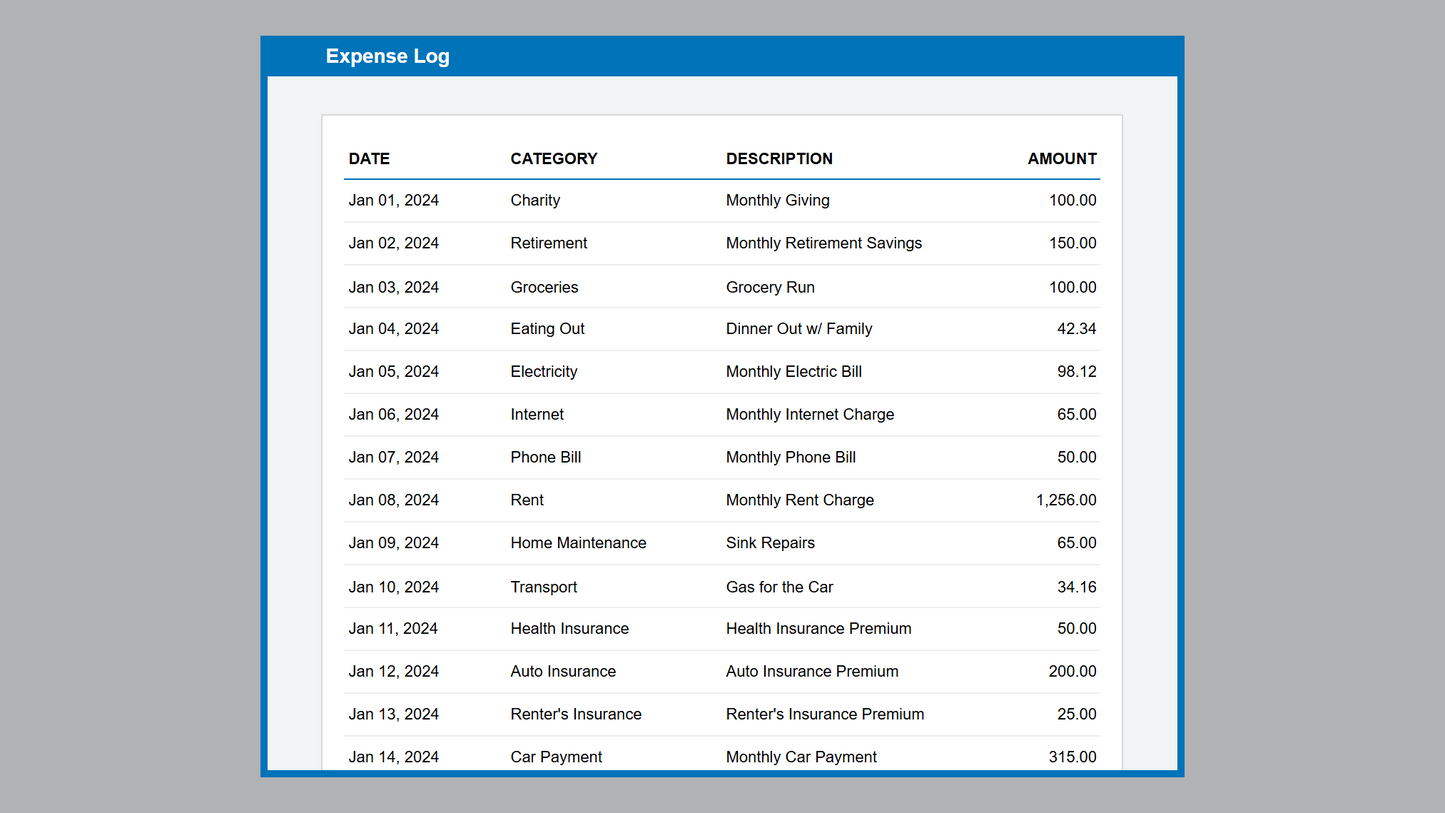Click the 150.00 amount cell
This screenshot has width=1445, height=813.
tap(1073, 243)
